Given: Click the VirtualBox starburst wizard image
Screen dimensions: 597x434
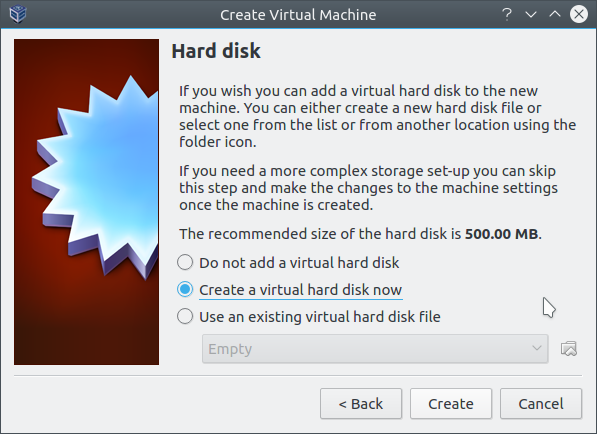Looking at the screenshot, I should 86,202.
